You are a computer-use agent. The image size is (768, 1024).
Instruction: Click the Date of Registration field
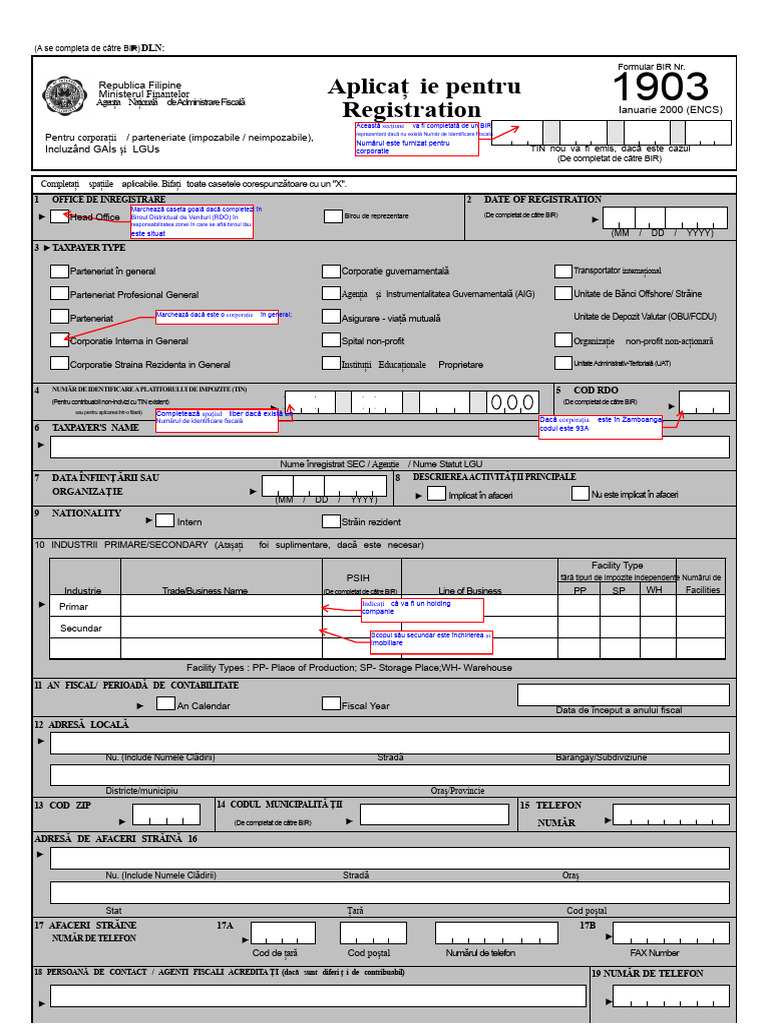point(665,217)
